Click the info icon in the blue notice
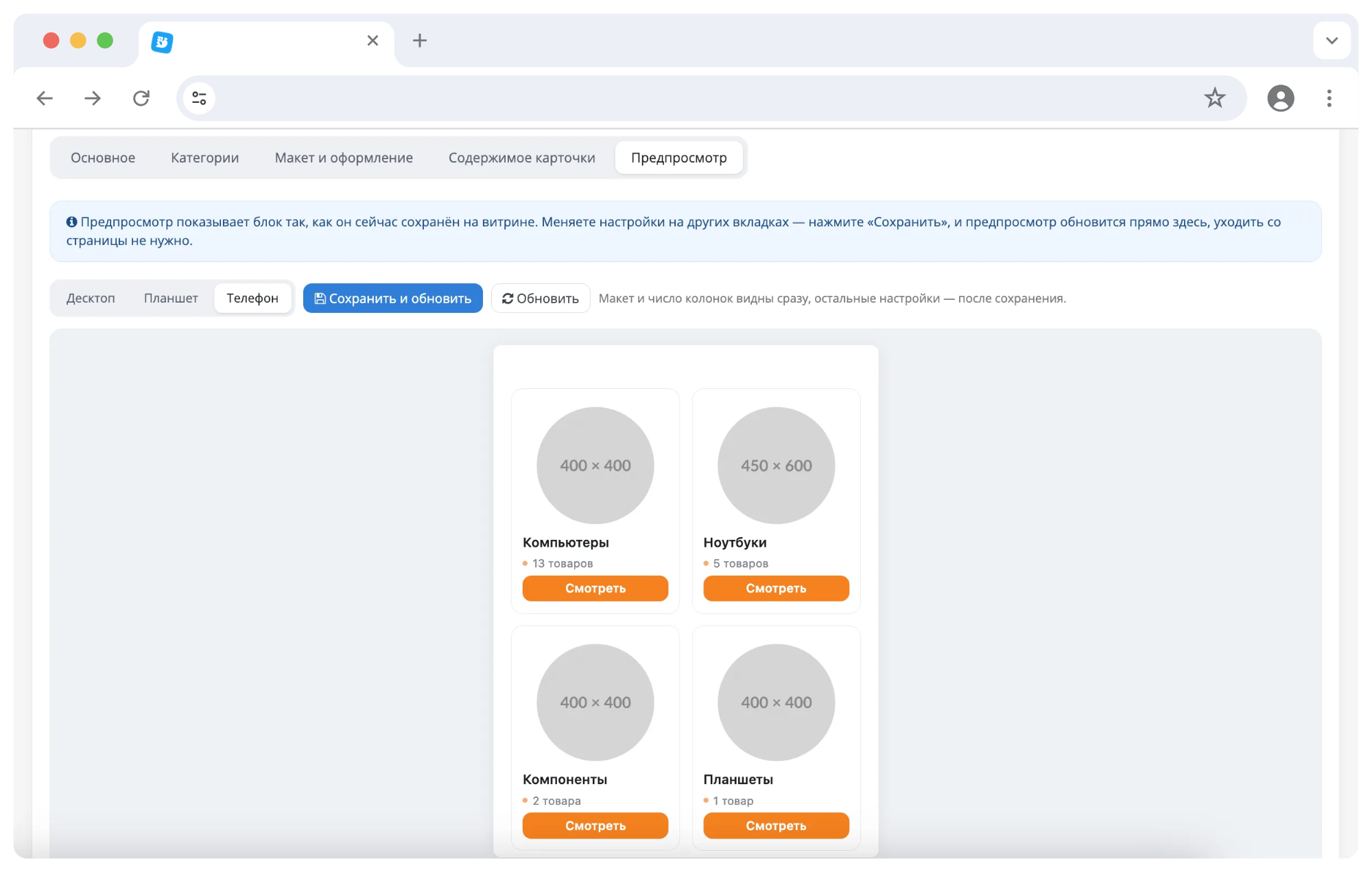This screenshot has width=1372, height=872. pos(71,222)
